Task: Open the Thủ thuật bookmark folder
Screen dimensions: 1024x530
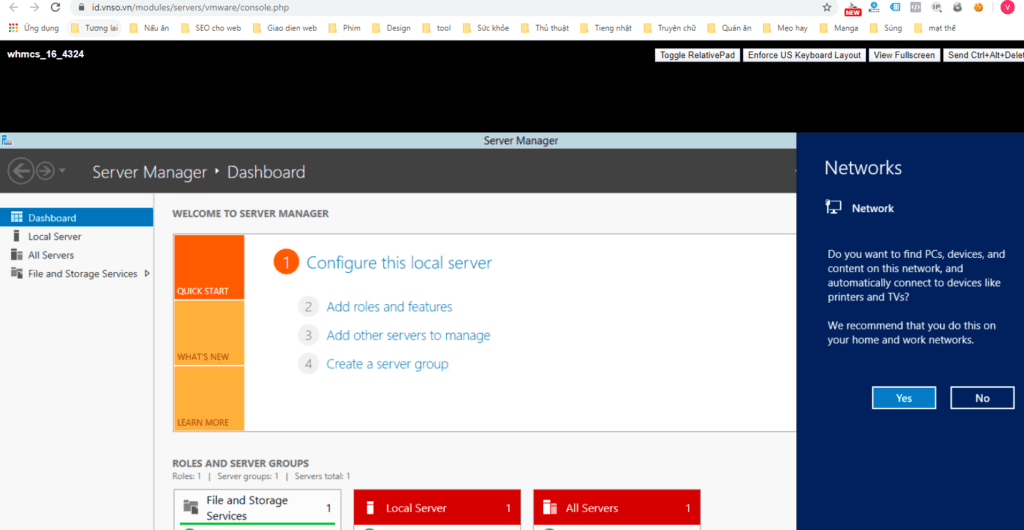Action: 545,28
